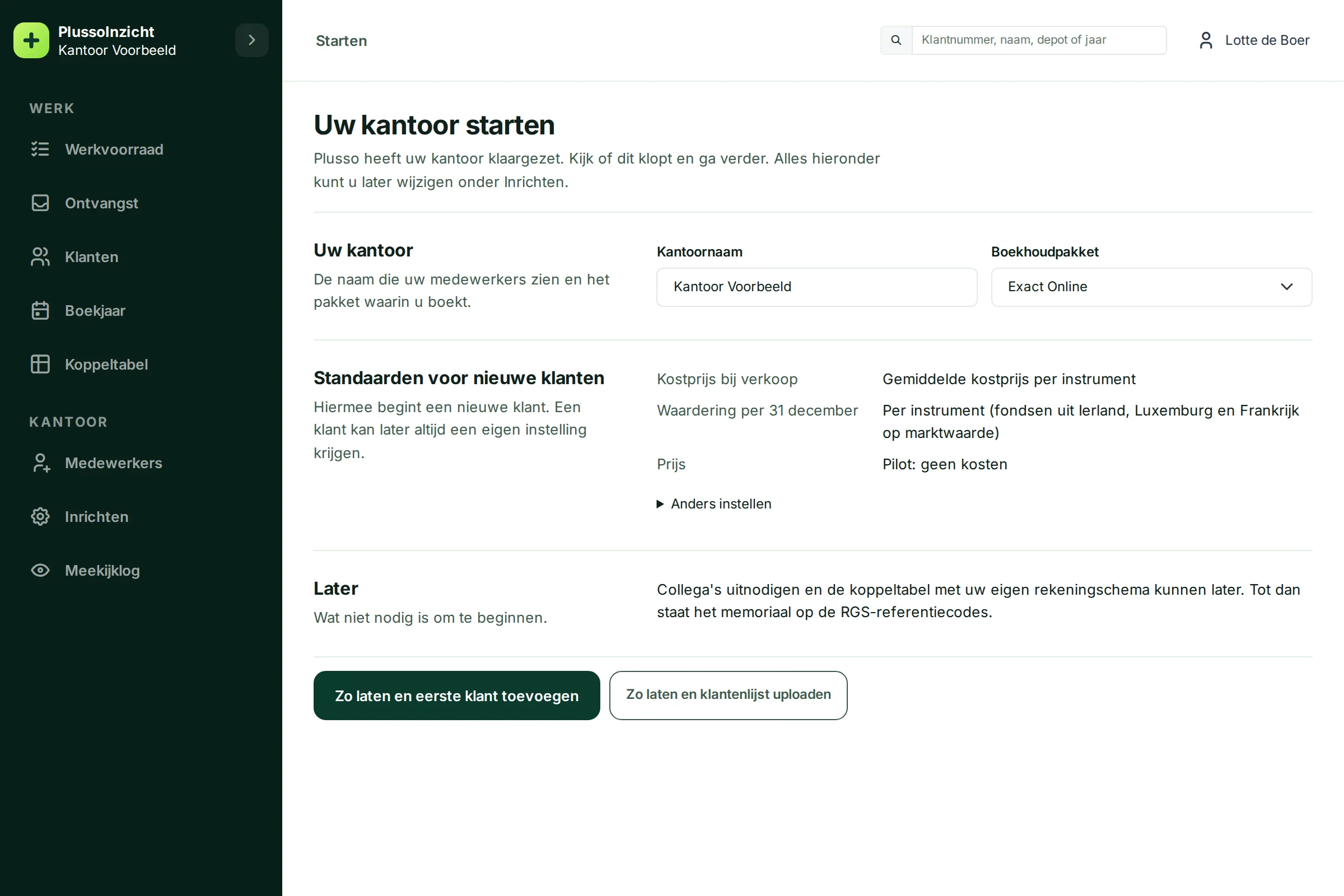Click the green PlussoInzicht plus logo
Viewport: 1344px width, 896px height.
click(31, 40)
